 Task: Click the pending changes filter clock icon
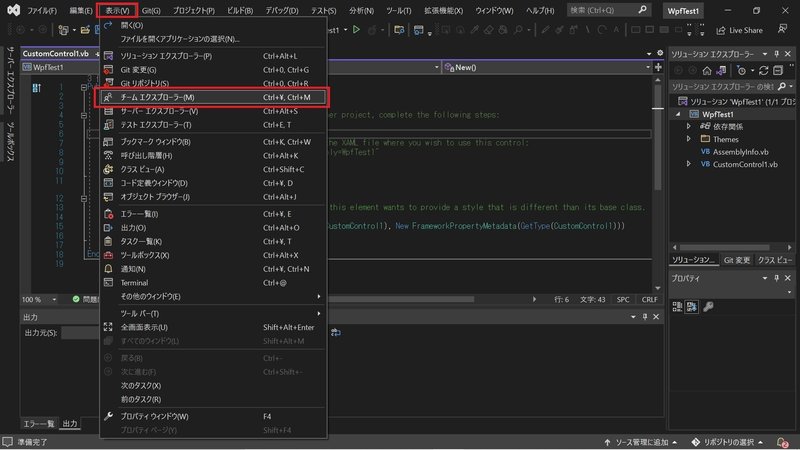click(742, 70)
